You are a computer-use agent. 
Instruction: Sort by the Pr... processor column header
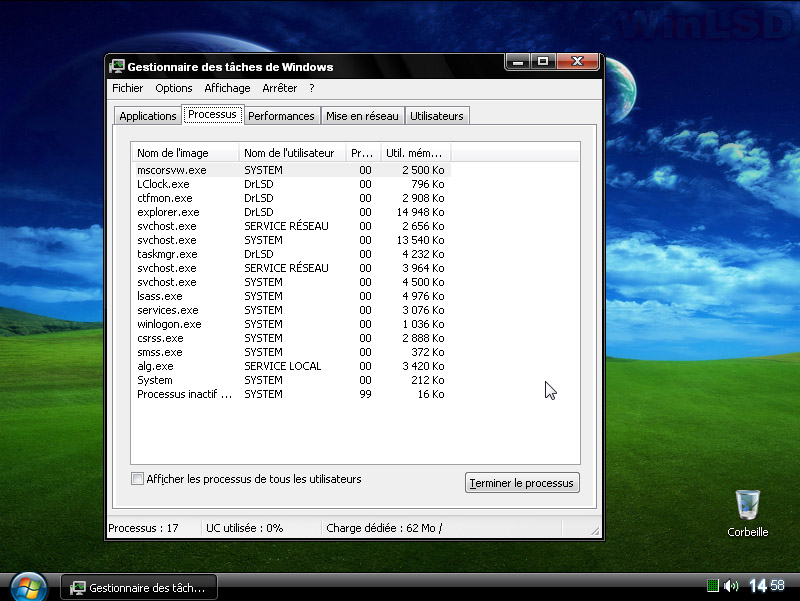point(363,153)
